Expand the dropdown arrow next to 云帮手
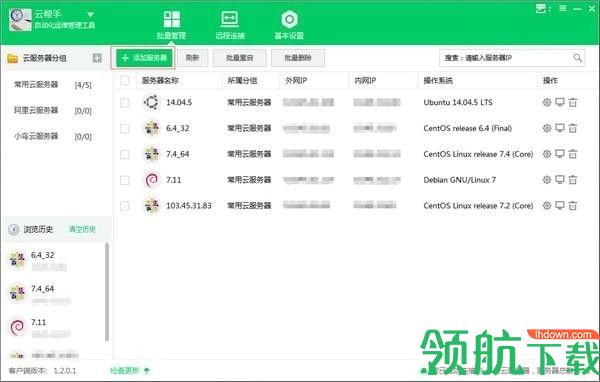This screenshot has height=382, width=600. (91, 15)
